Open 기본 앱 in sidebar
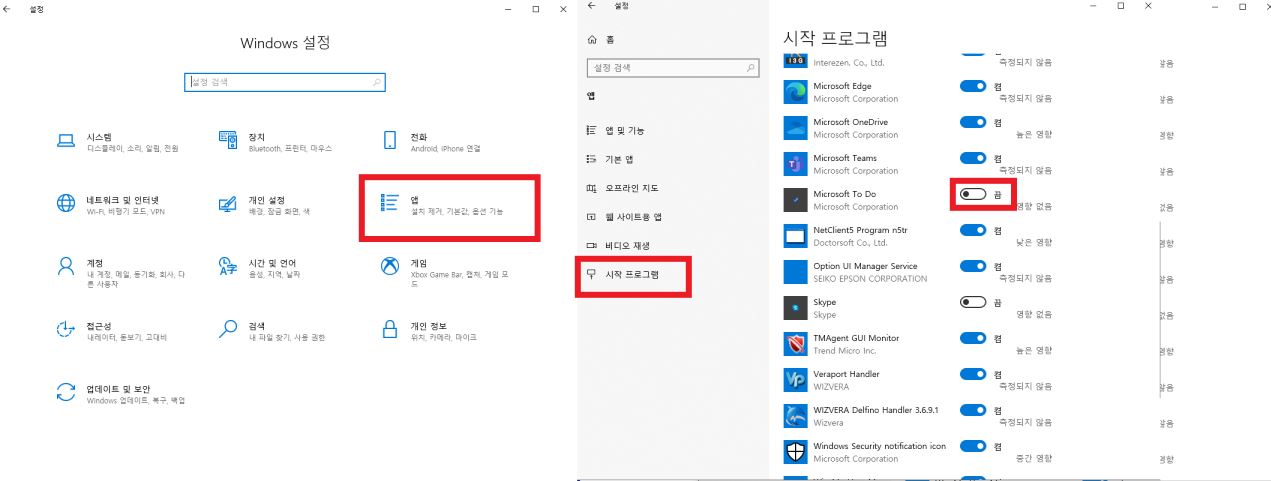The image size is (1271, 481). [610, 160]
